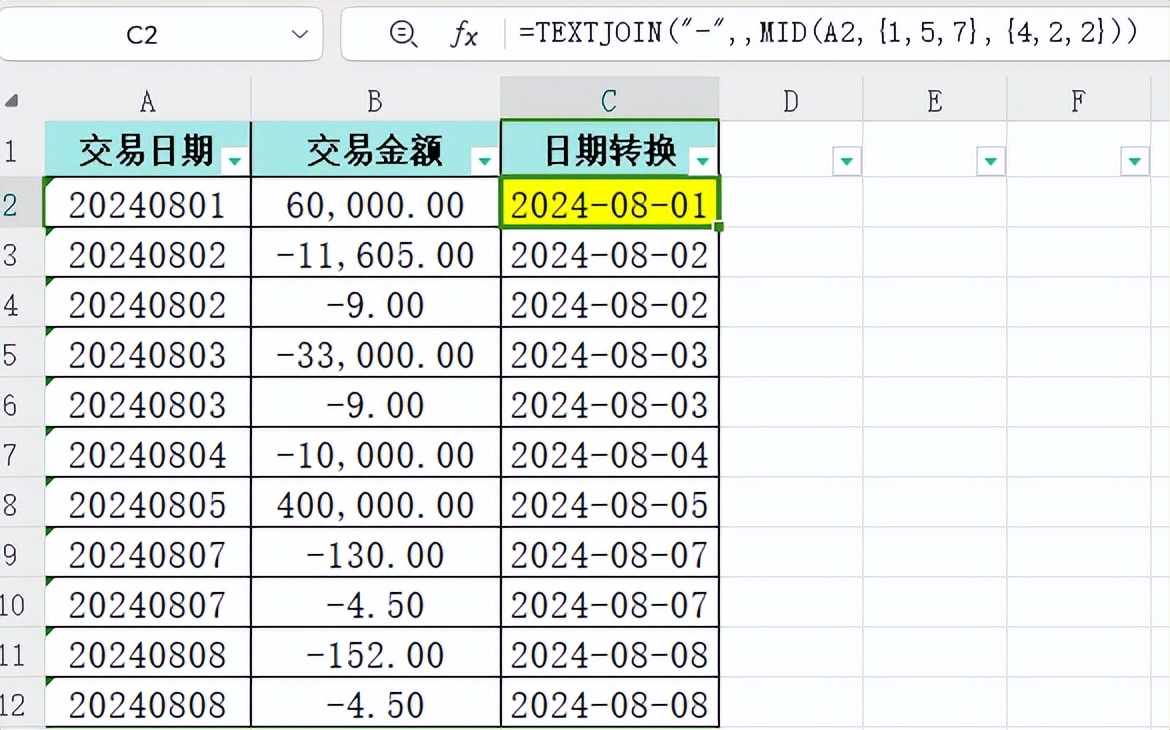Image resolution: width=1170 pixels, height=730 pixels.
Task: Select cell with 60,000.00
Action: click(375, 204)
